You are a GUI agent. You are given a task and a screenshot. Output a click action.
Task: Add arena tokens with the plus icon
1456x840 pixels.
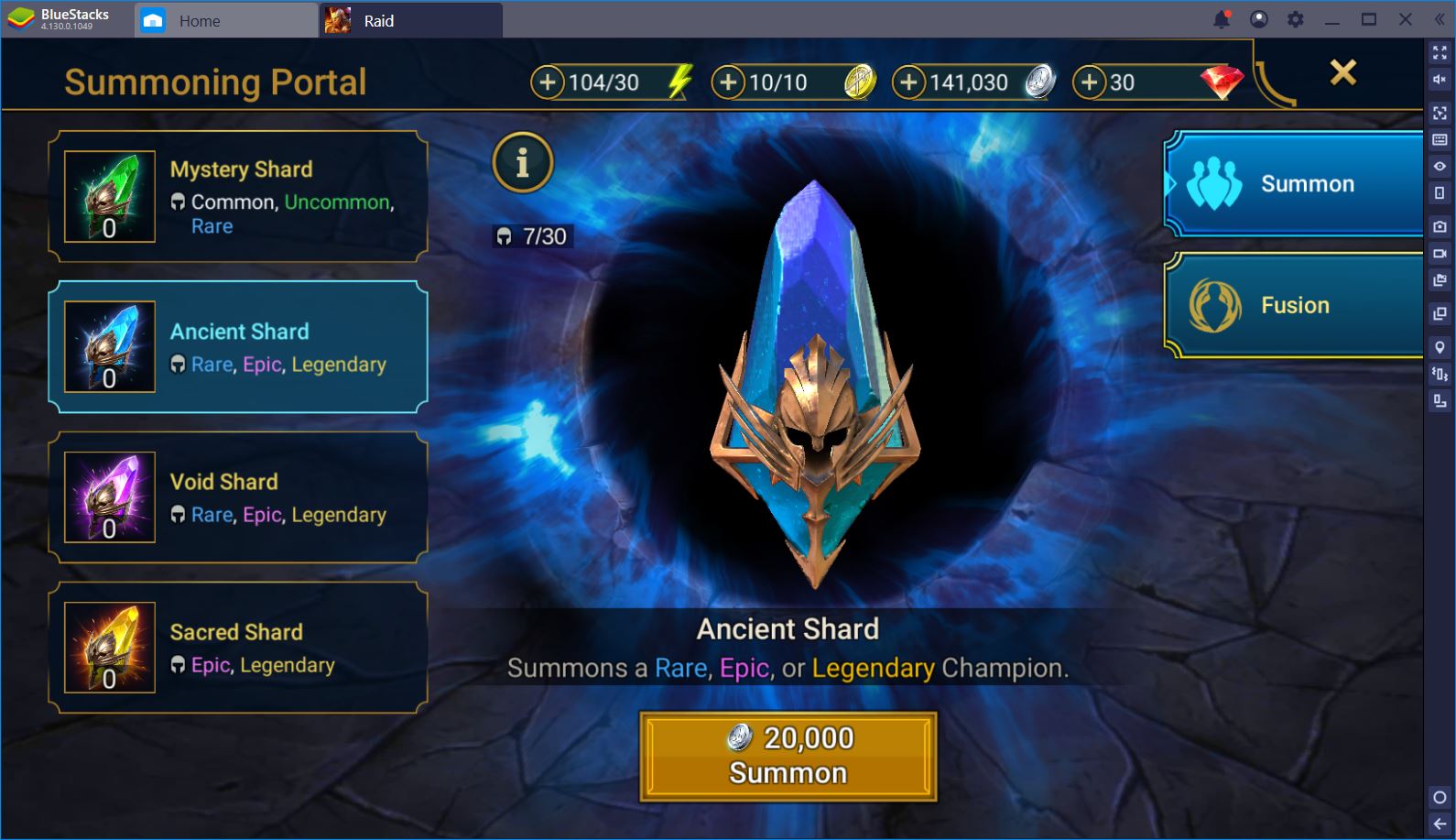727,82
